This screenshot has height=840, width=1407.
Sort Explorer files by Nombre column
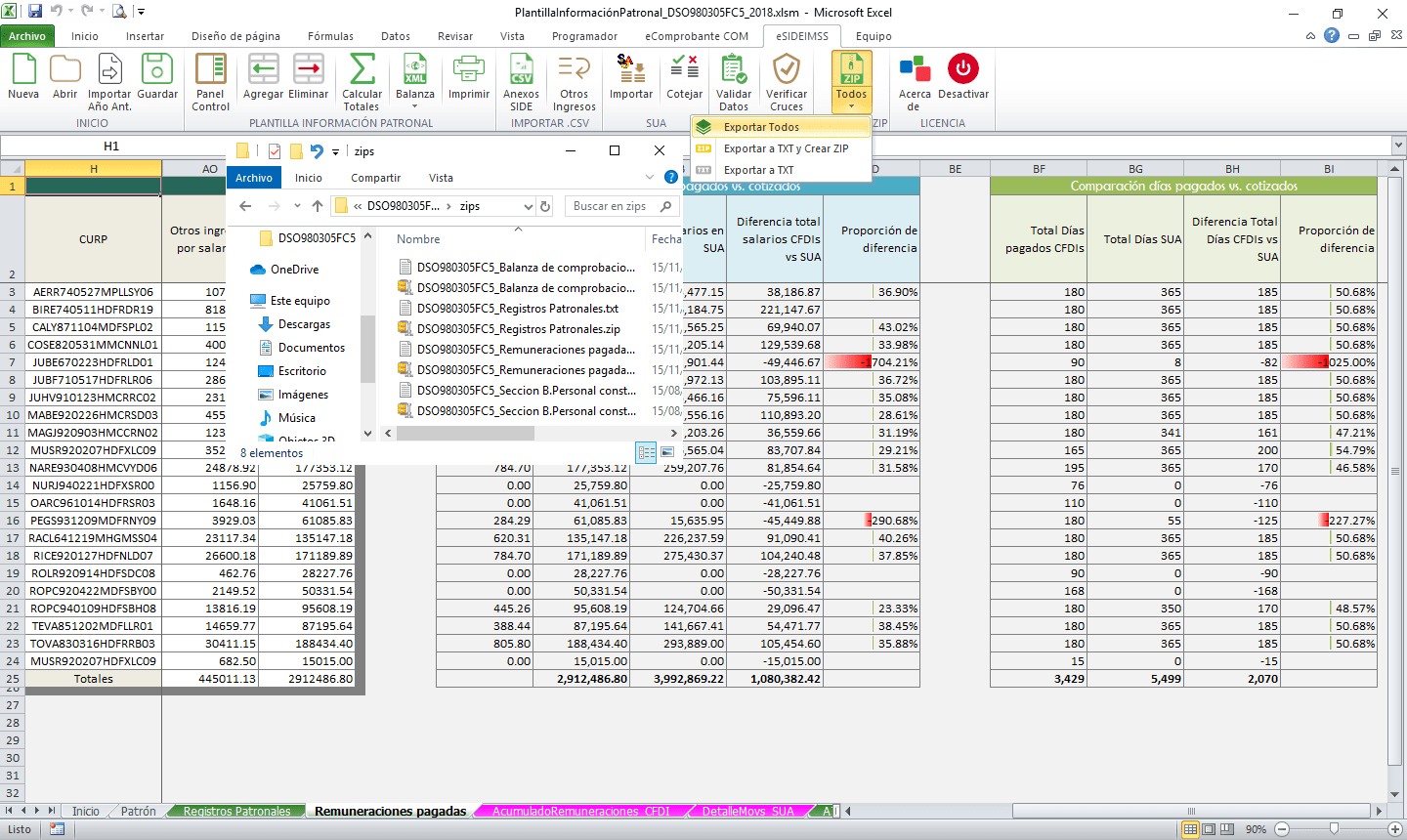(418, 239)
